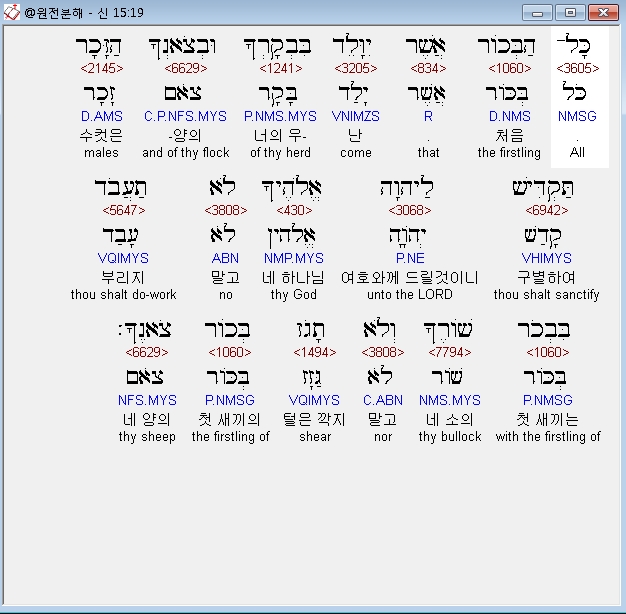This screenshot has width=626, height=614.
Task: Click the Korean gloss '네 양의'
Action: click(x=147, y=419)
